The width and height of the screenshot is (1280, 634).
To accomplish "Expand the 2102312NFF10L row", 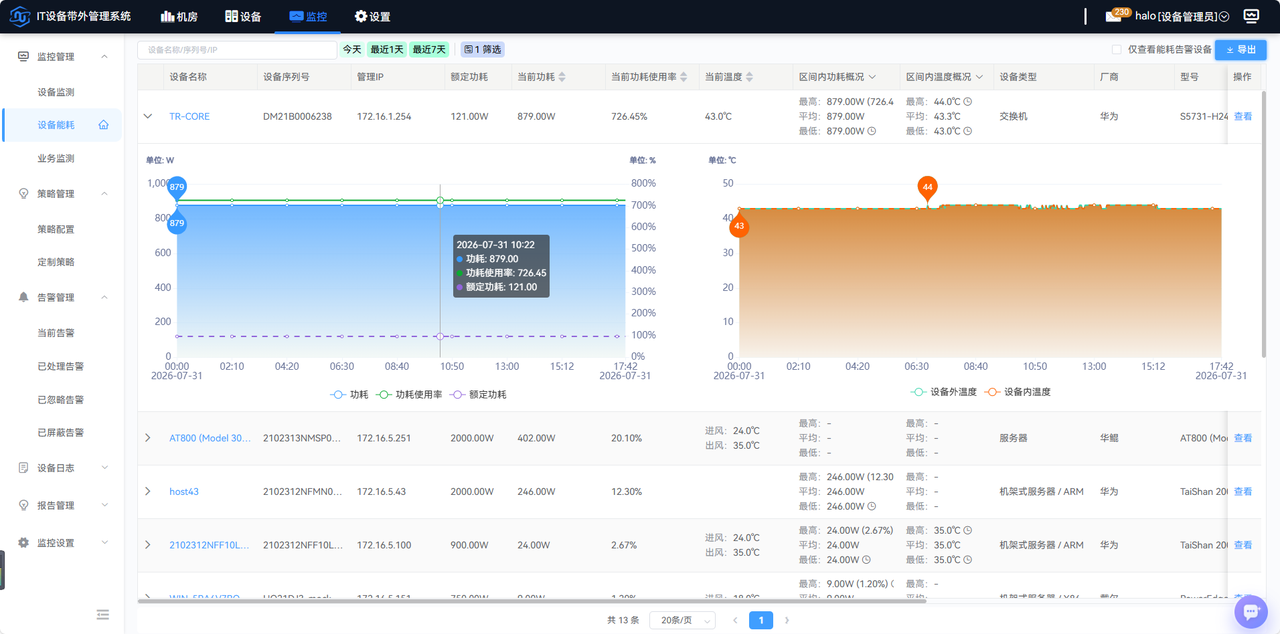I will click(148, 545).
